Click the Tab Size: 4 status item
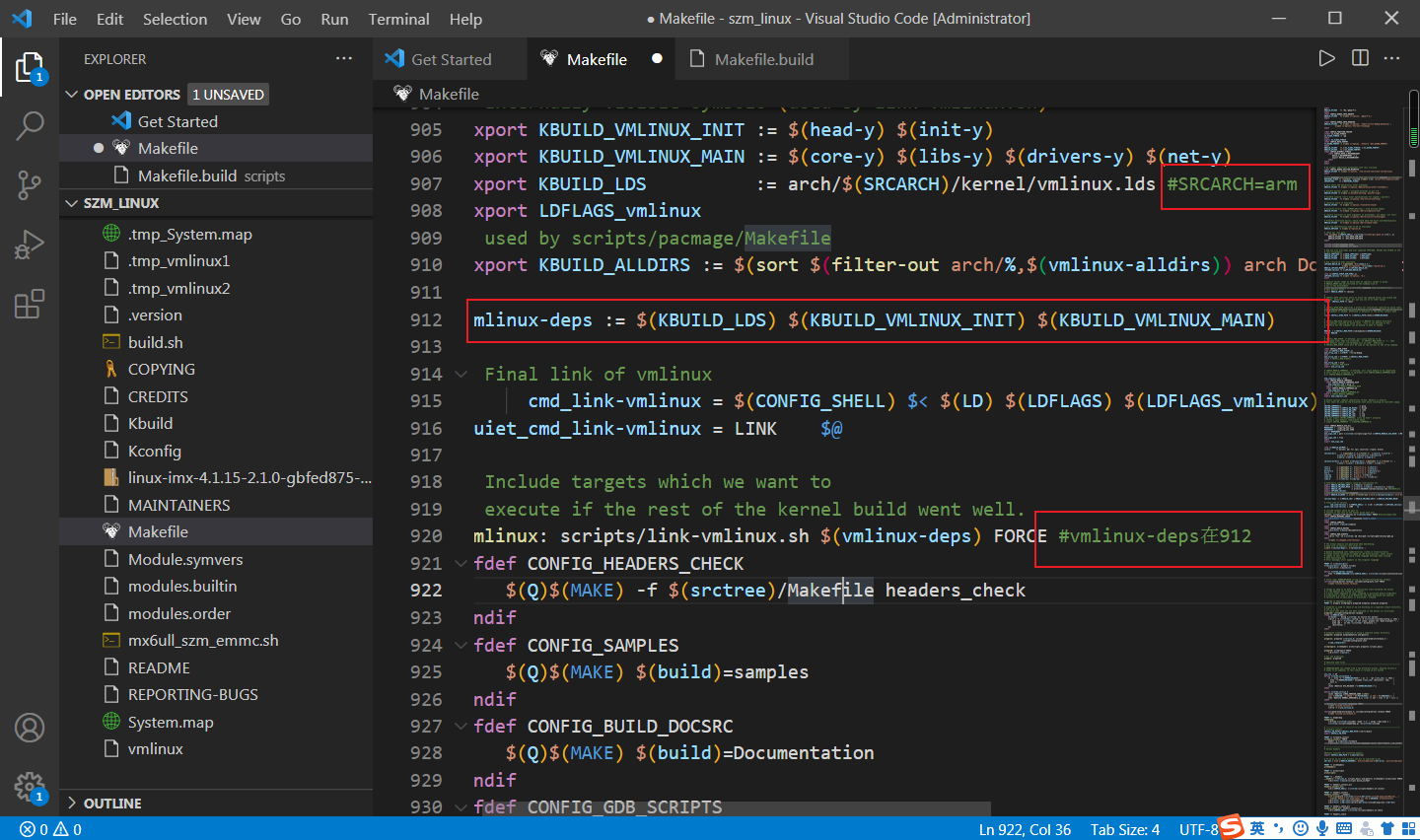The height and width of the screenshot is (840, 1420). [1125, 829]
